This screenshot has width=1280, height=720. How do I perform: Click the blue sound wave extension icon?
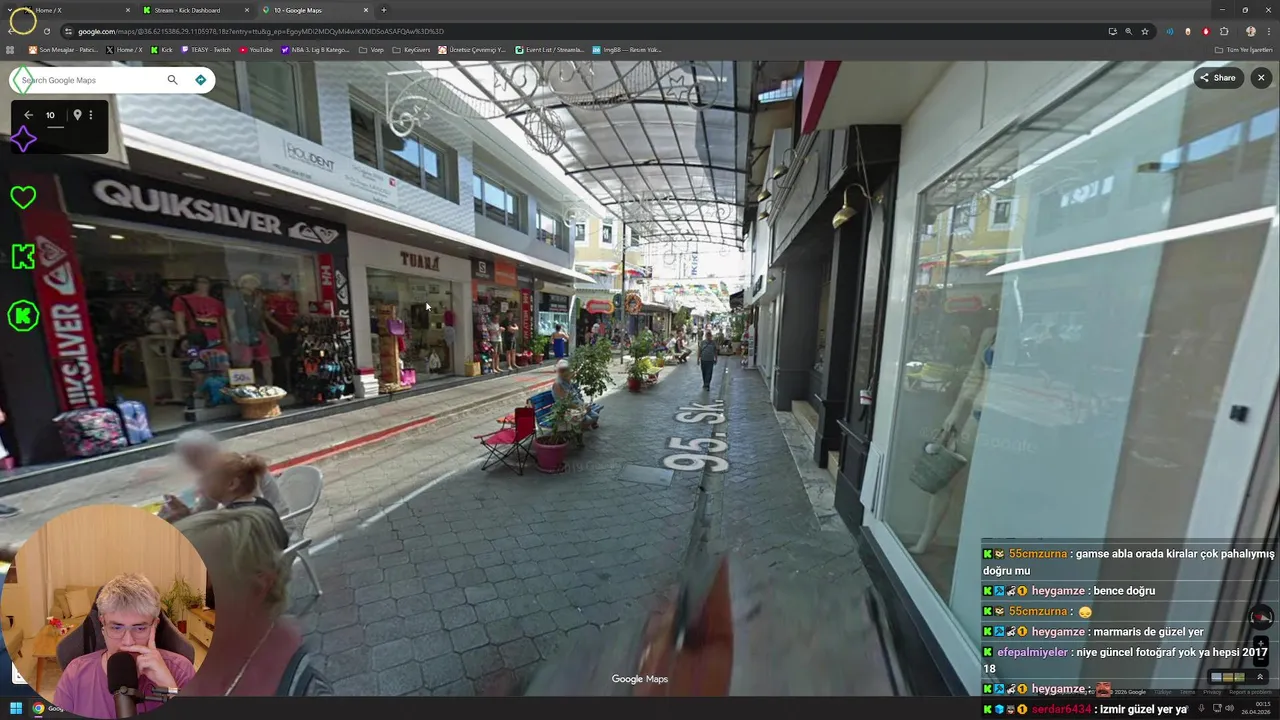(x=1170, y=31)
